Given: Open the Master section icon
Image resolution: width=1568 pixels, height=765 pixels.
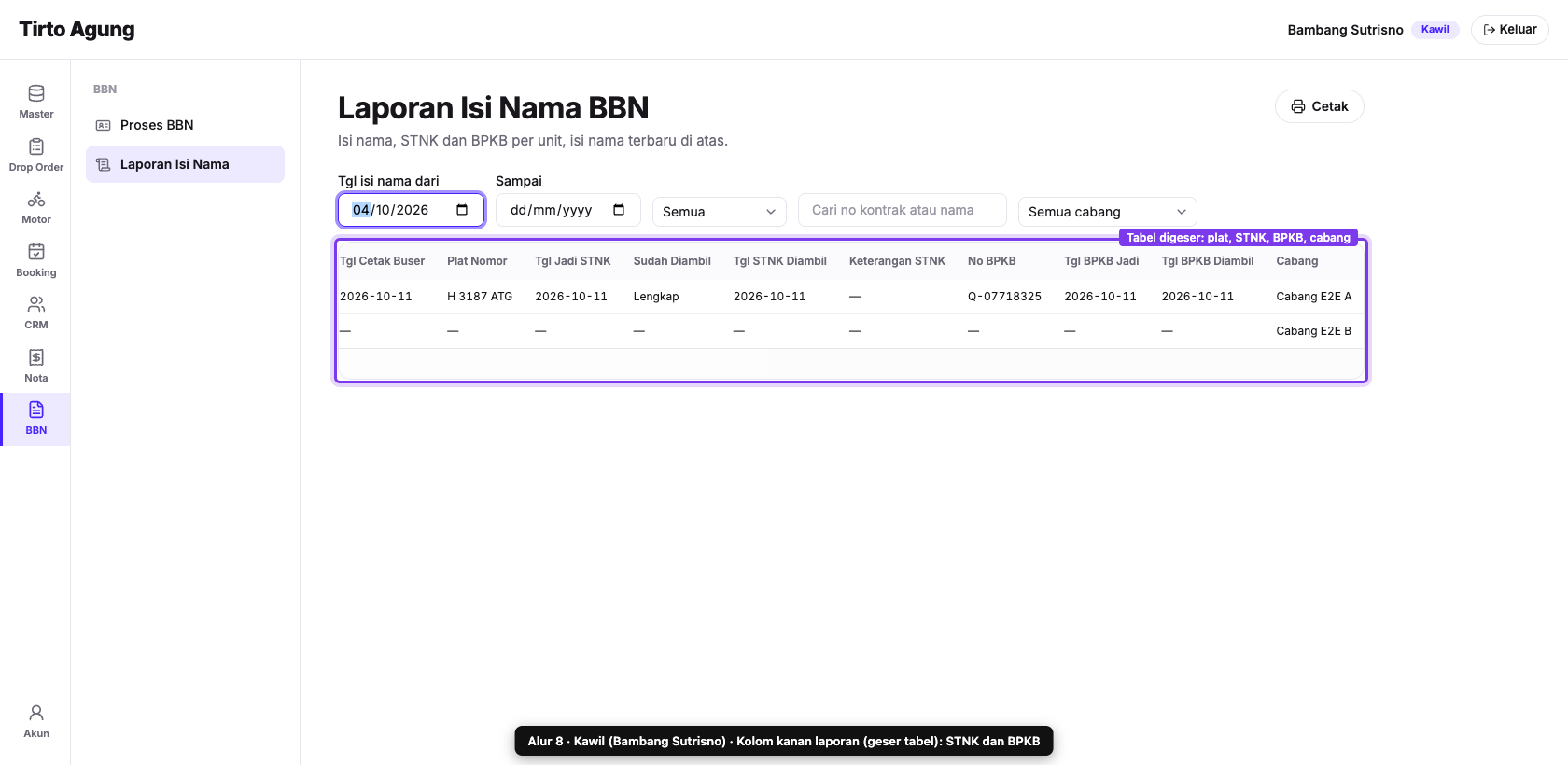Looking at the screenshot, I should point(36,93).
